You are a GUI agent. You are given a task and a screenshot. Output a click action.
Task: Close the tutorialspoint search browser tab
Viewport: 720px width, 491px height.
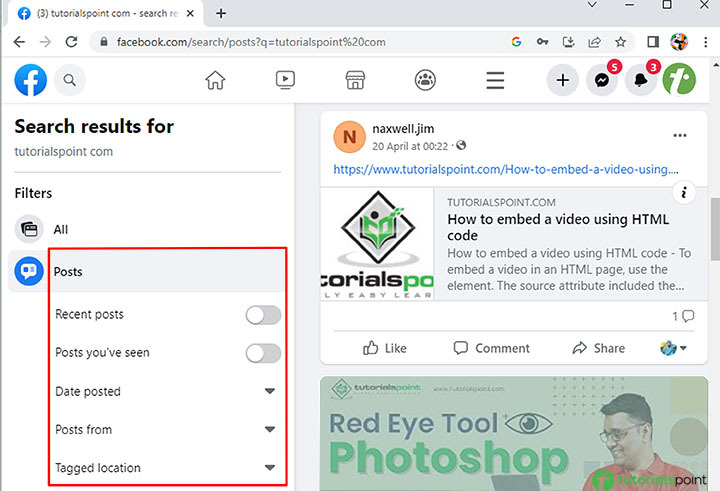190,14
